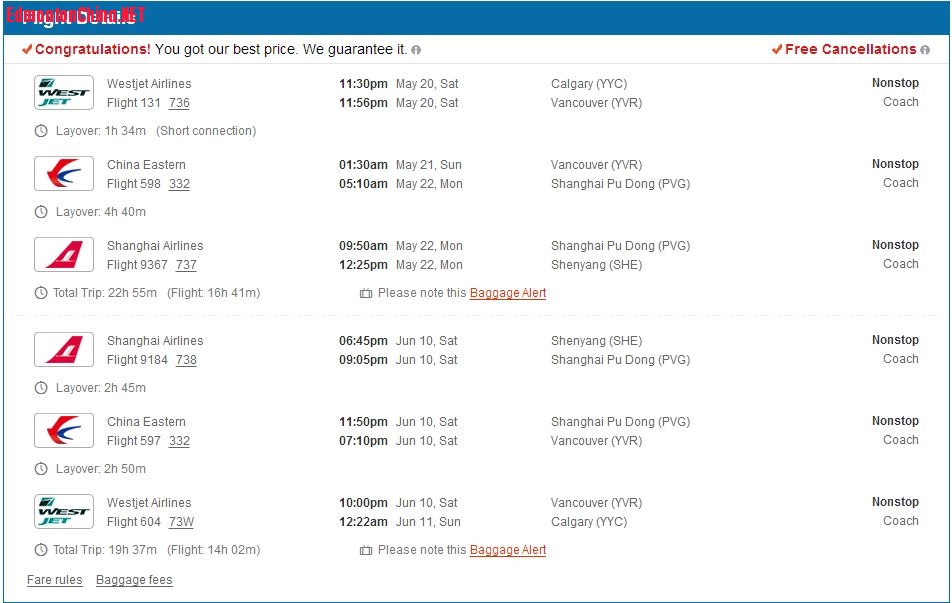Click aircraft code 736 for Flight 131
This screenshot has height=603, width=952.
click(x=179, y=103)
